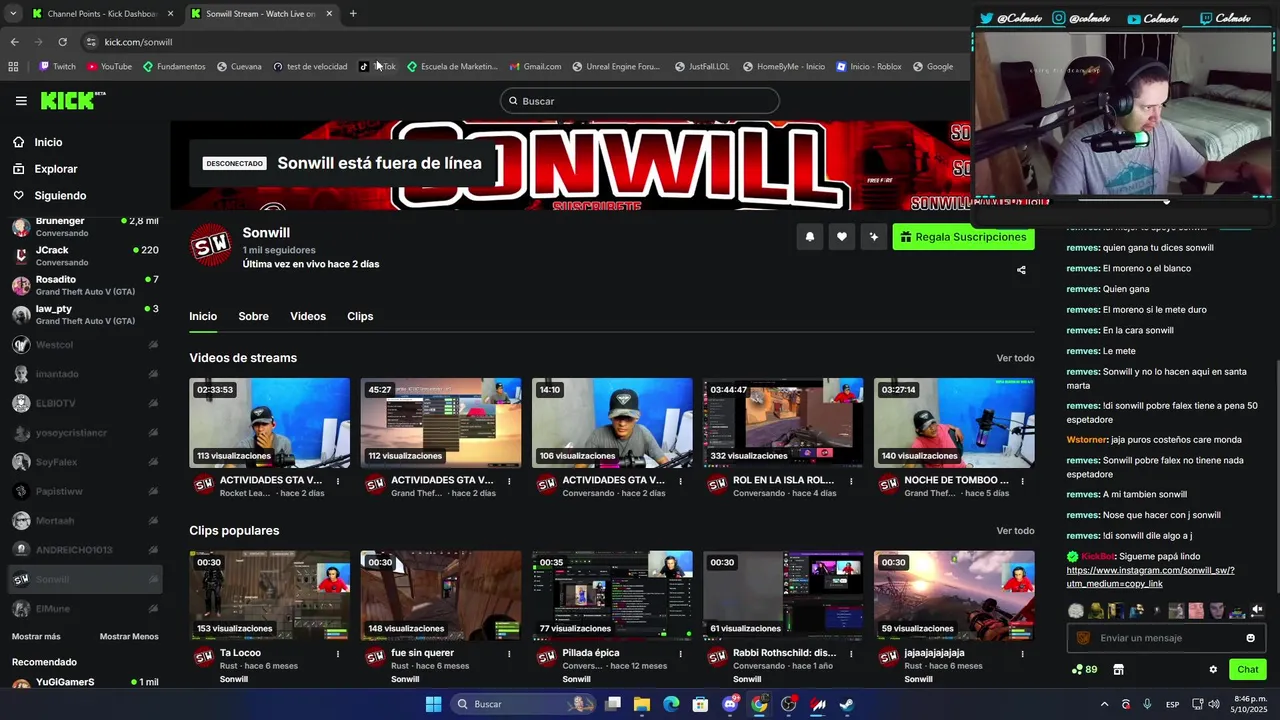Viewport: 1280px width, 720px height.
Task: Click Mostrar Menos in the sidebar
Action: tap(129, 637)
